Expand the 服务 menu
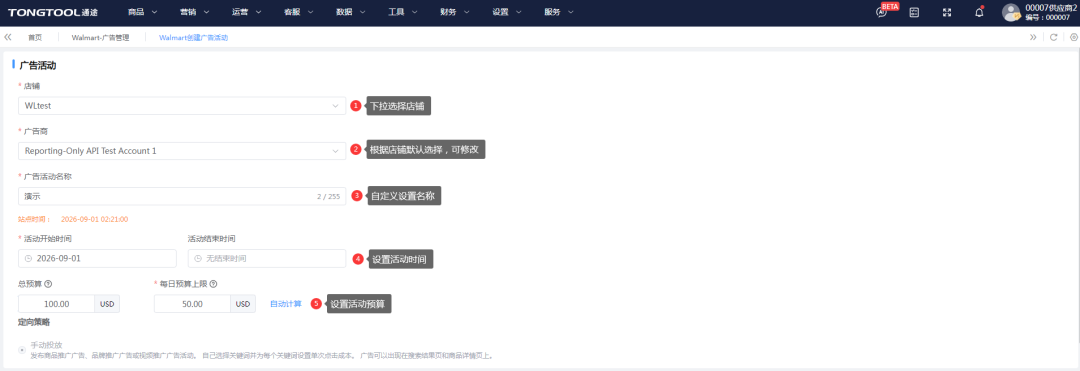Viewport: 1080px width, 371px height. [x=559, y=12]
